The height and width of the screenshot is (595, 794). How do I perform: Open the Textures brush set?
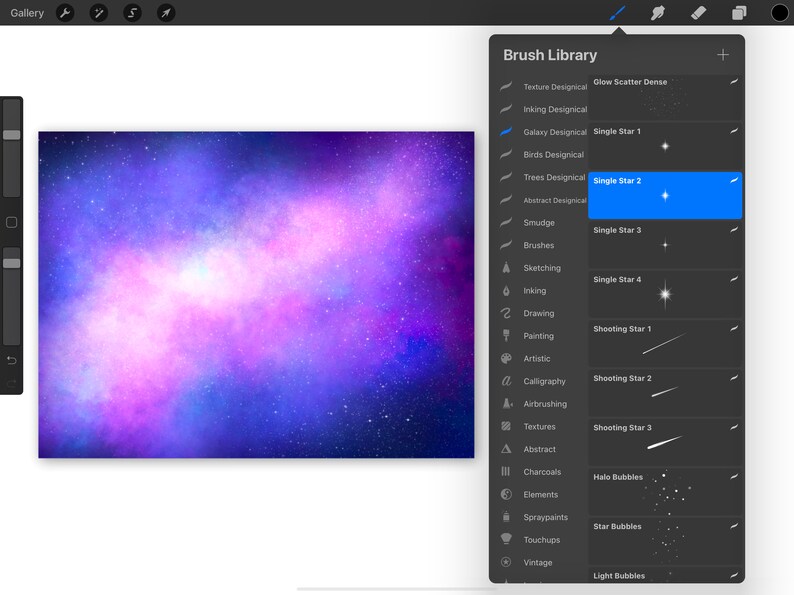pyautogui.click(x=543, y=426)
